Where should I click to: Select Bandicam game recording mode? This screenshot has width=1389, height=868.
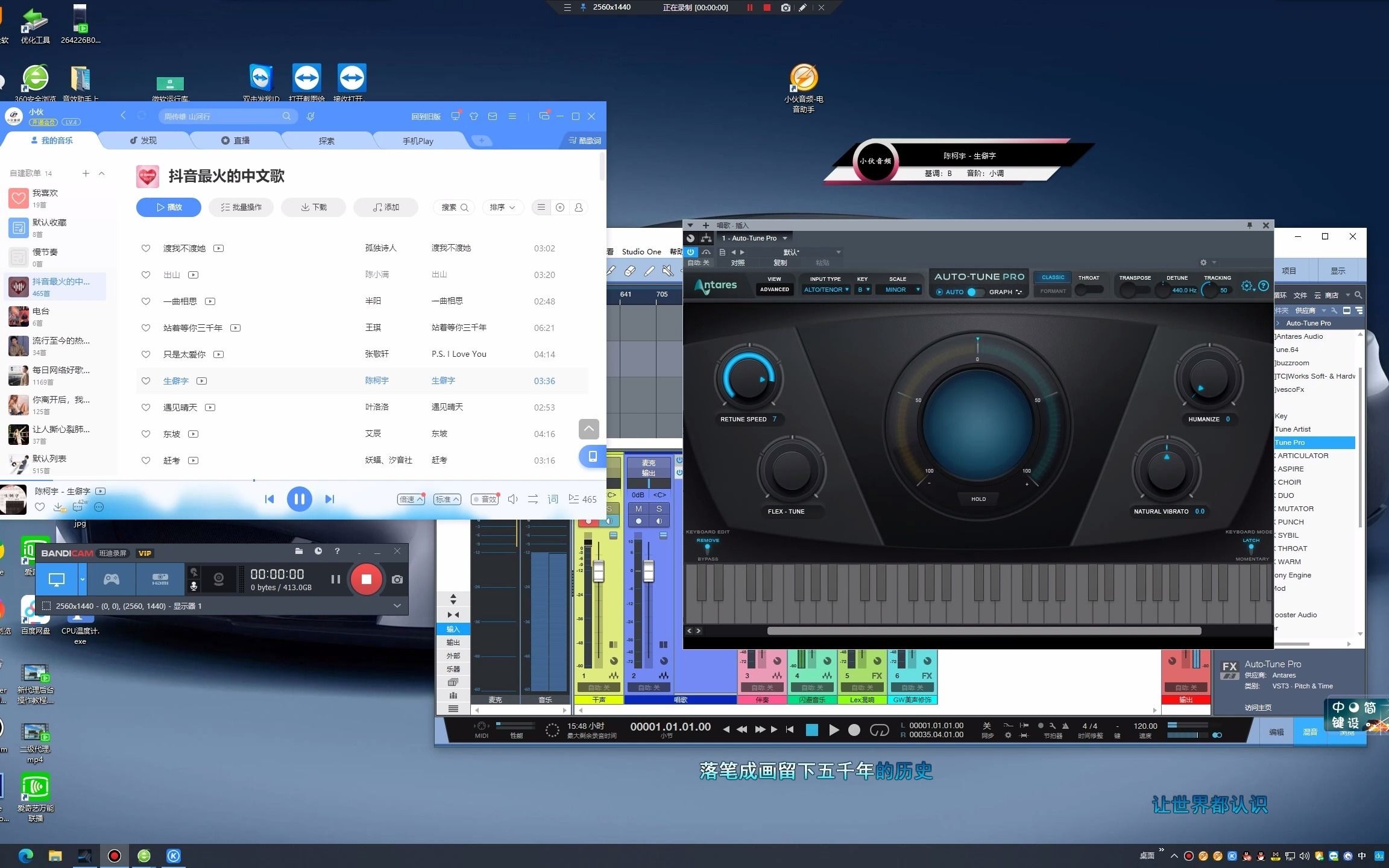tap(112, 579)
